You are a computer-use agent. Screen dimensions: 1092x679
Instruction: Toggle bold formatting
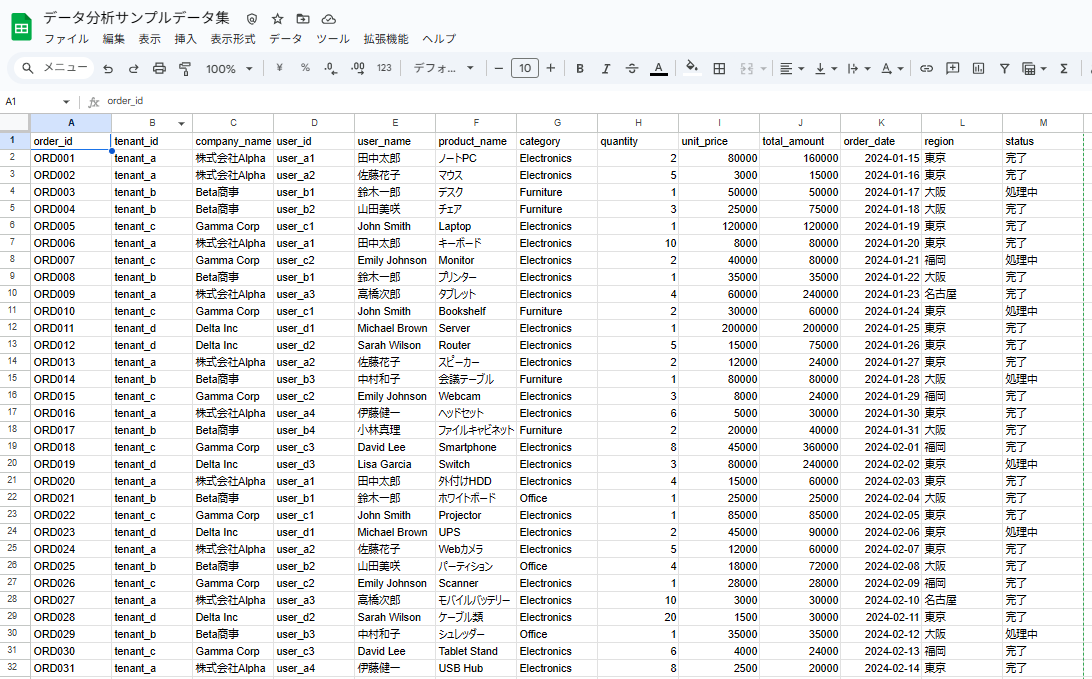point(579,69)
